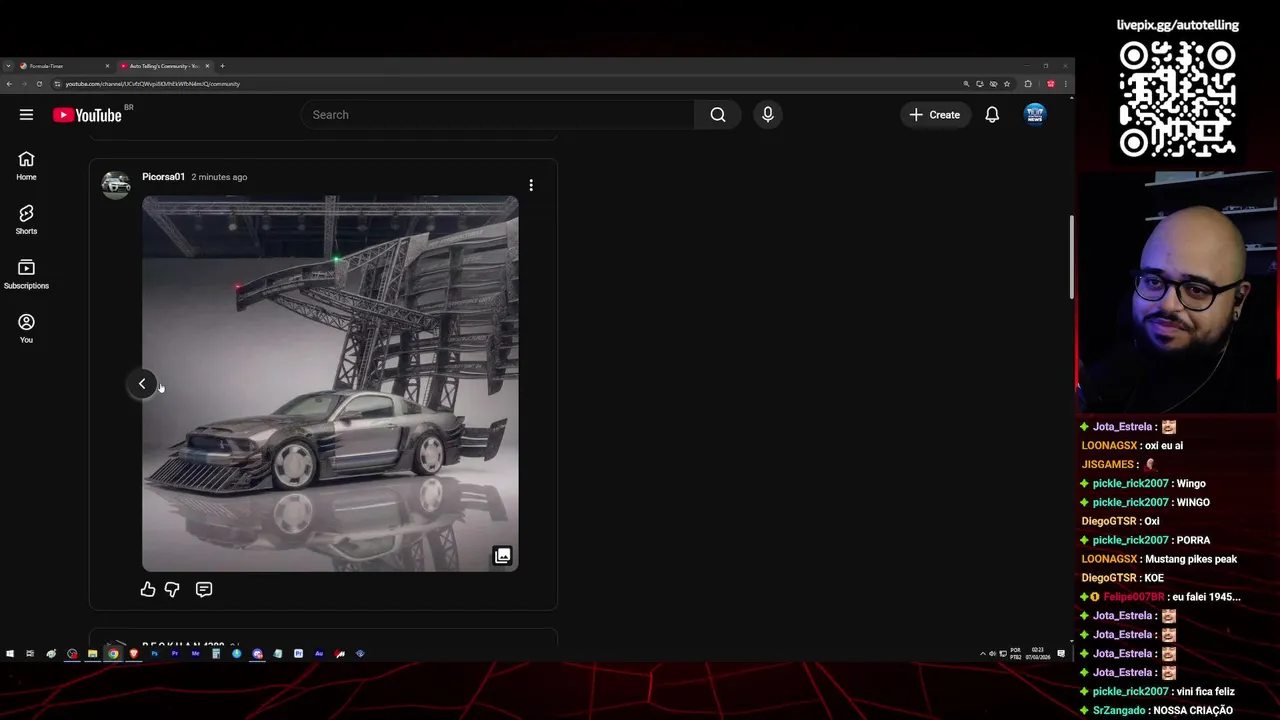Open the red browser profile icon
The image size is (1280, 720).
1050,84
